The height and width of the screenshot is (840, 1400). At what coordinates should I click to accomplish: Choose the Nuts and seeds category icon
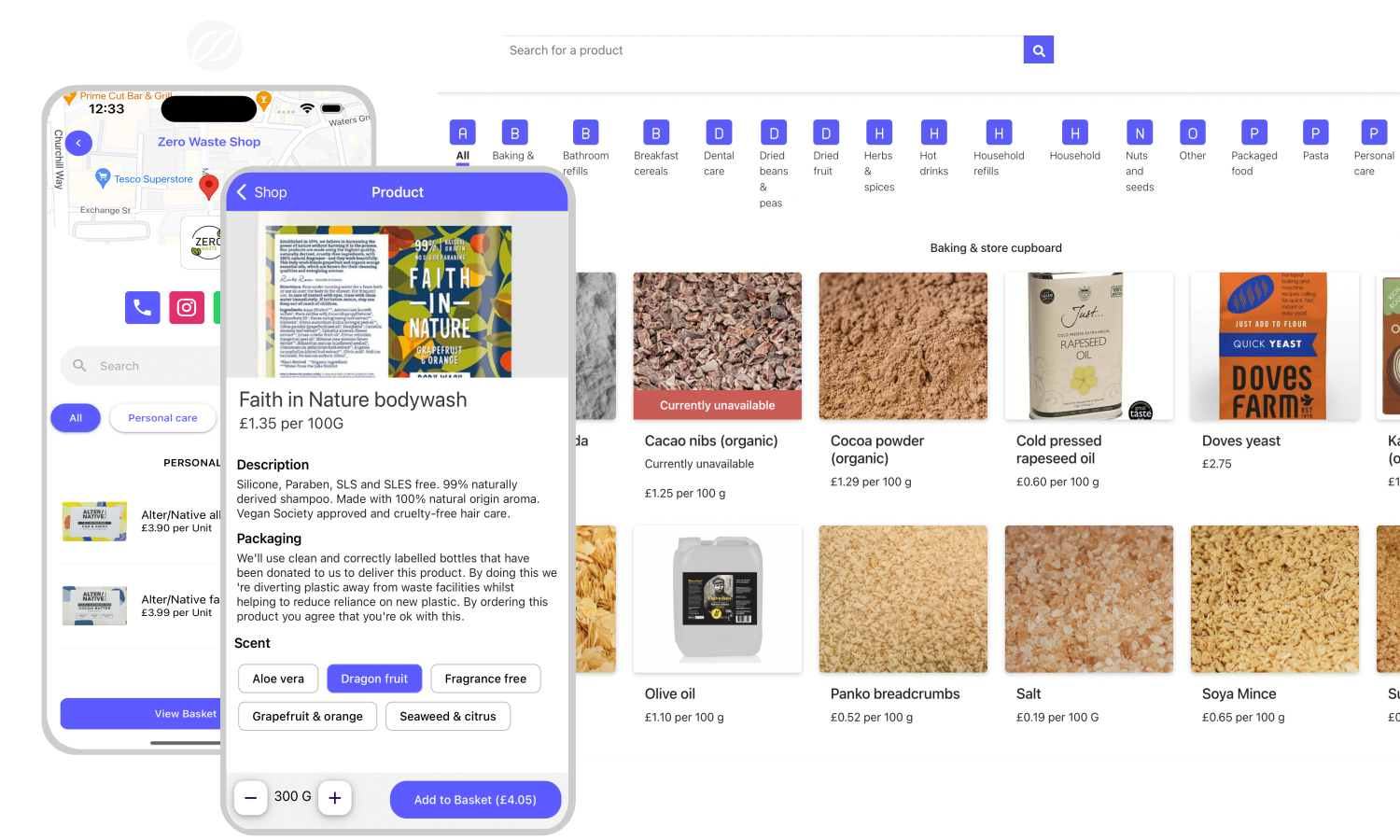pyautogui.click(x=1140, y=133)
